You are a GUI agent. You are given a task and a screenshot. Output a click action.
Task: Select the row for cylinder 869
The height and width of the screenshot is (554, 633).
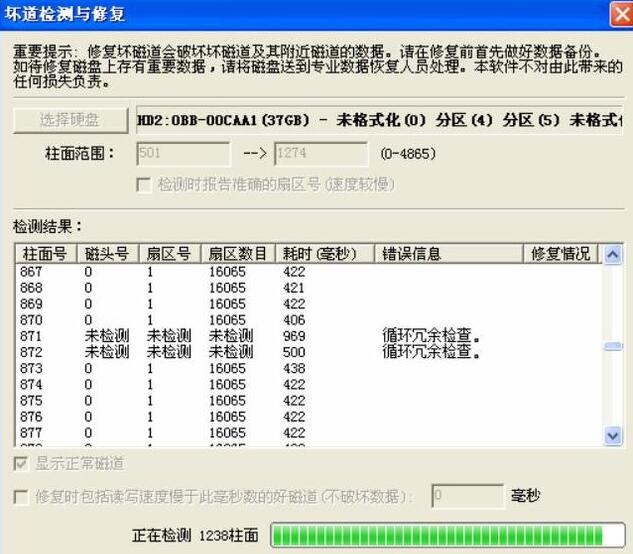309,304
